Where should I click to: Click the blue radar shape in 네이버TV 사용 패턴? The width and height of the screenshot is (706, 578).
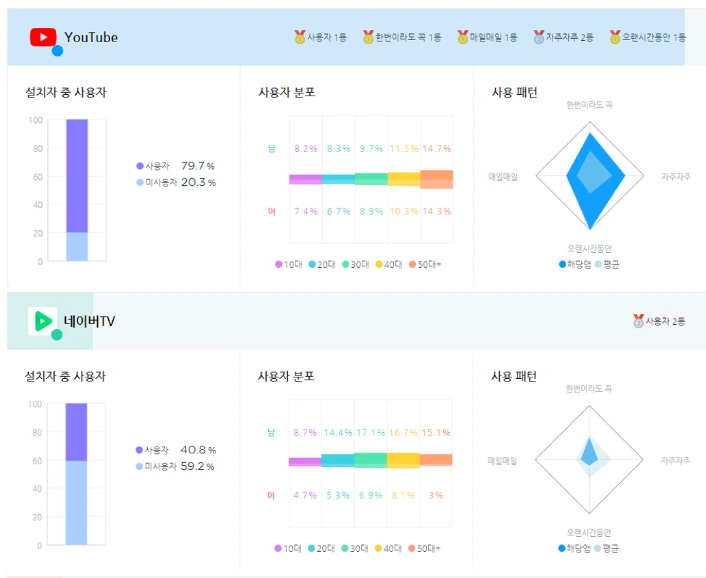coord(588,453)
